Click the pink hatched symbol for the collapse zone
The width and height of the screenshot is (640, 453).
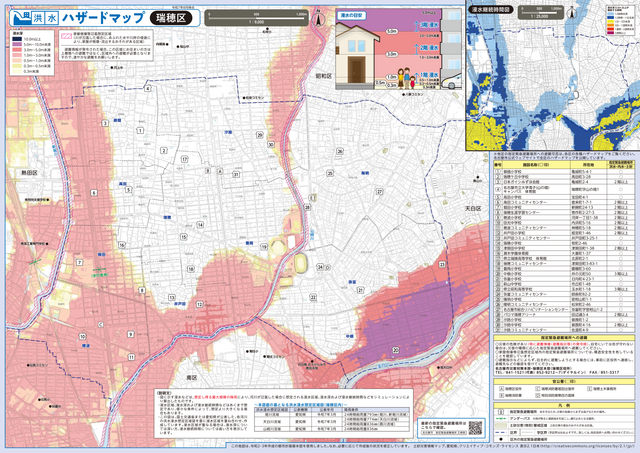[66, 36]
